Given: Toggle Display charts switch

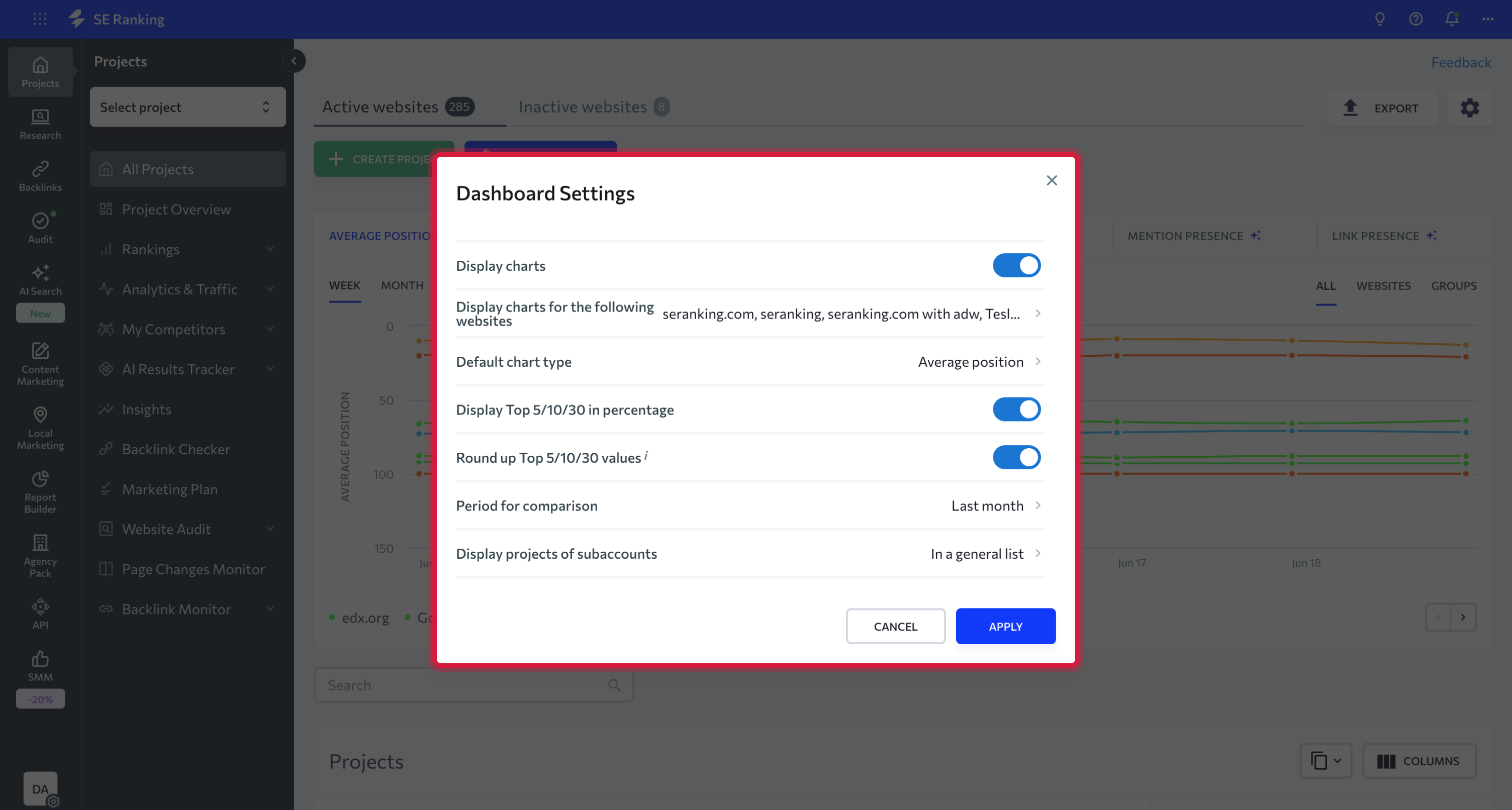Looking at the screenshot, I should click(1016, 265).
